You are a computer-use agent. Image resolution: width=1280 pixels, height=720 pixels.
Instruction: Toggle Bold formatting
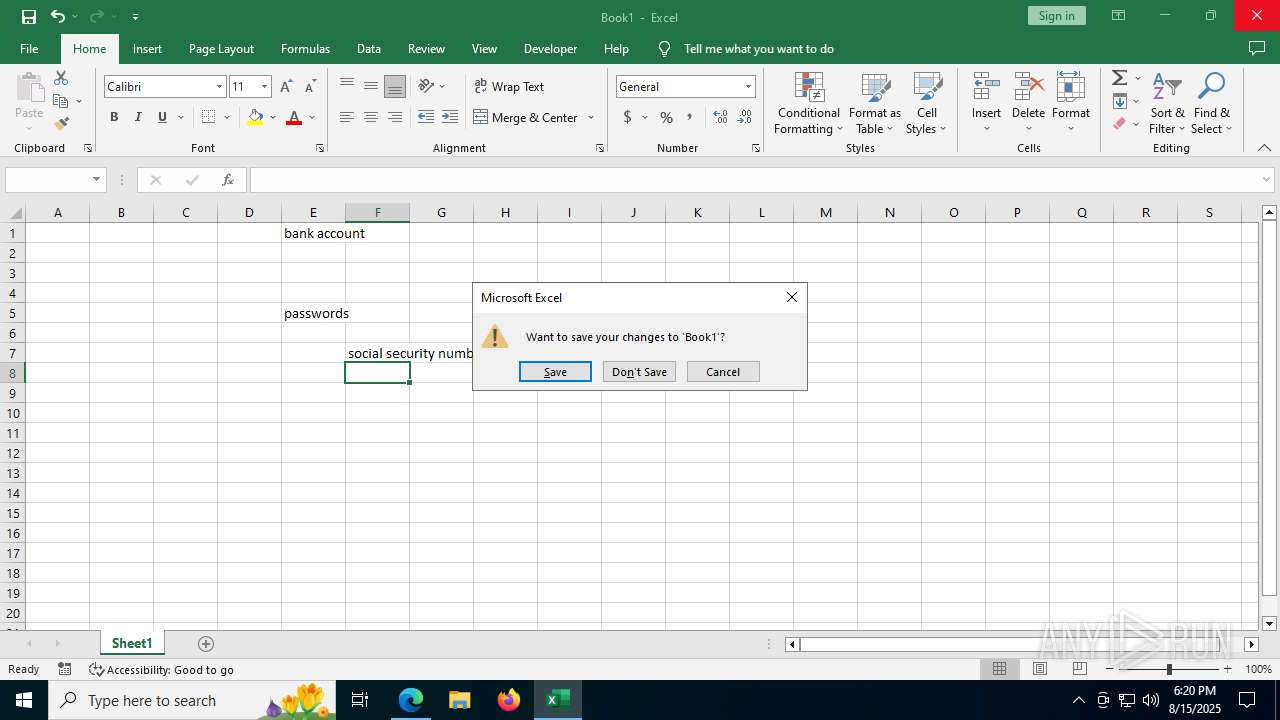click(114, 117)
